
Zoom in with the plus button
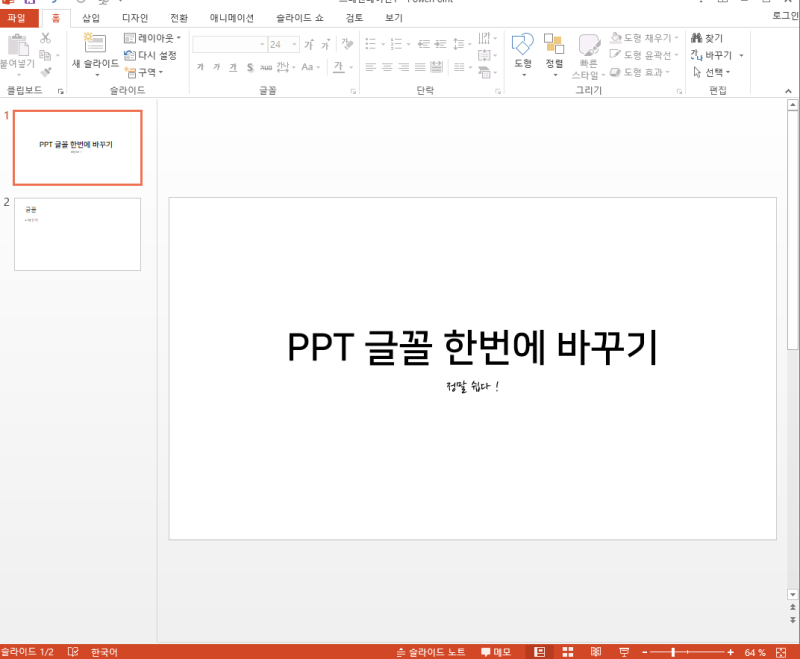731,652
